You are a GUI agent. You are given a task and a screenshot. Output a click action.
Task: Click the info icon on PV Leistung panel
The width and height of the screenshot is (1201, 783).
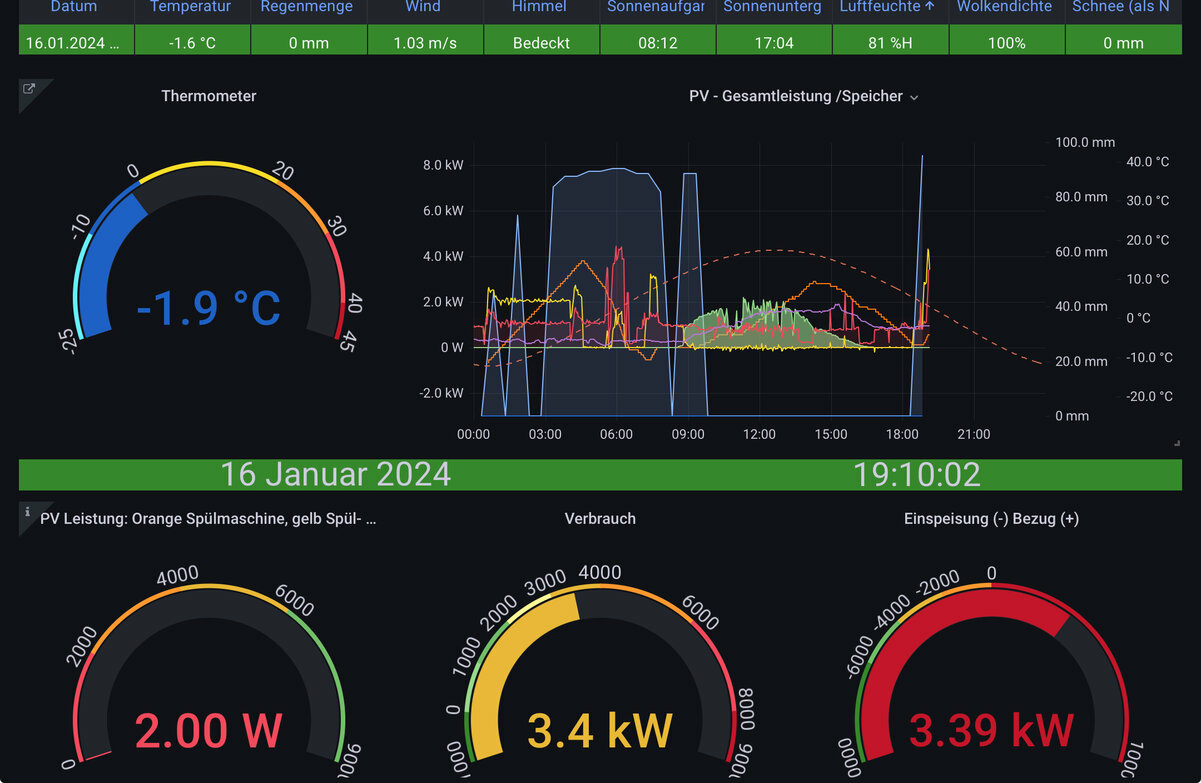coord(28,511)
